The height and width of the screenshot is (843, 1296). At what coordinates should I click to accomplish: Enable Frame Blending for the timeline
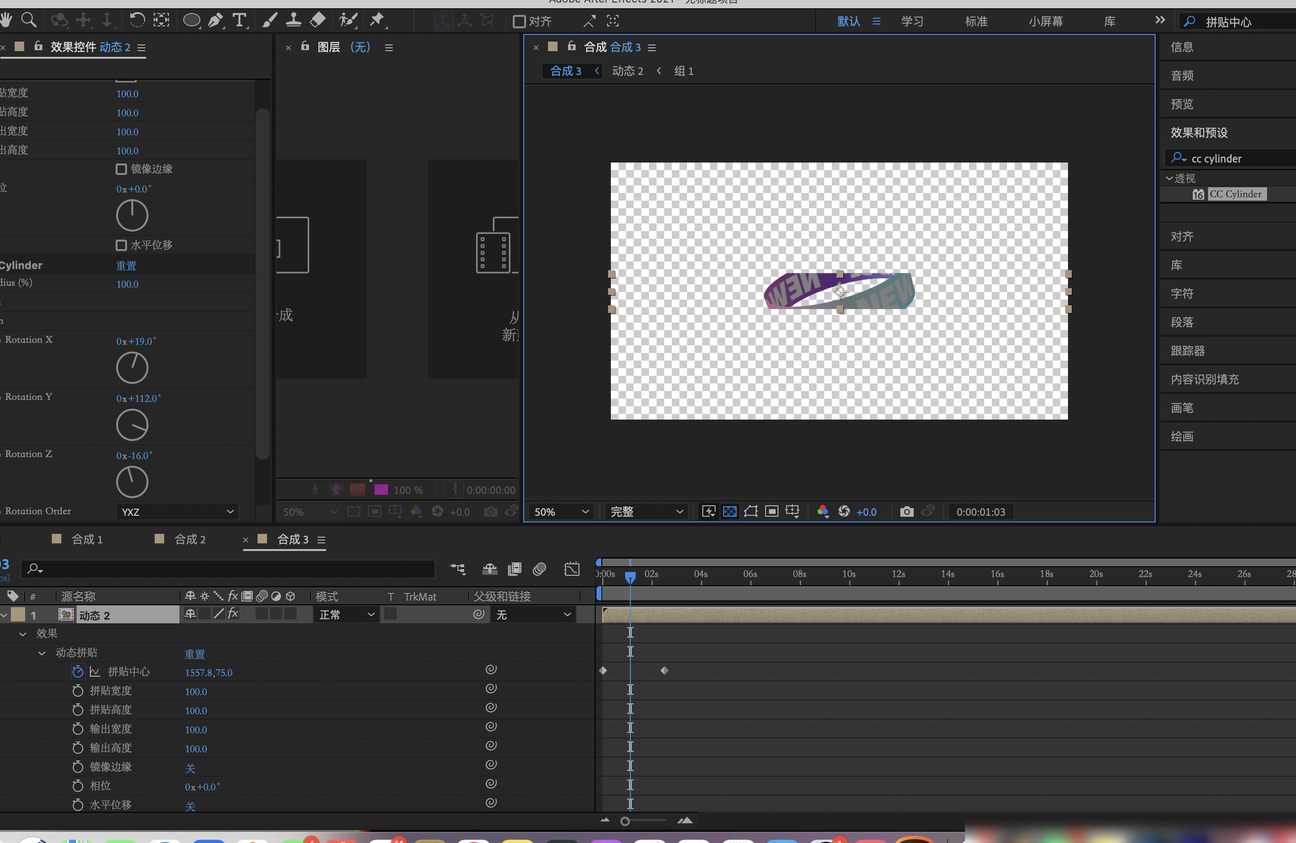pos(515,569)
